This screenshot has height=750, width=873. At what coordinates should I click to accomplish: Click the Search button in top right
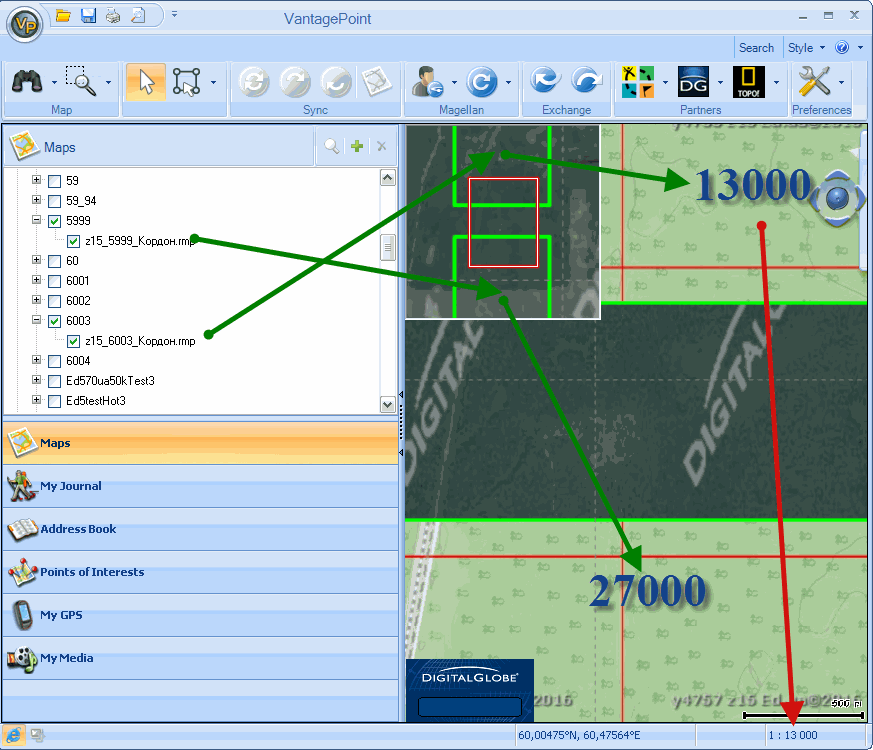coord(756,47)
